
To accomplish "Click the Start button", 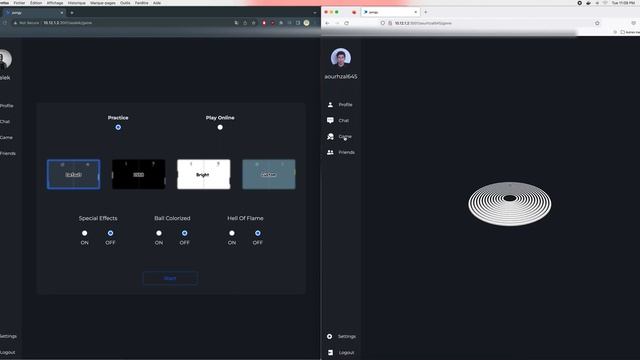I will pyautogui.click(x=170, y=278).
